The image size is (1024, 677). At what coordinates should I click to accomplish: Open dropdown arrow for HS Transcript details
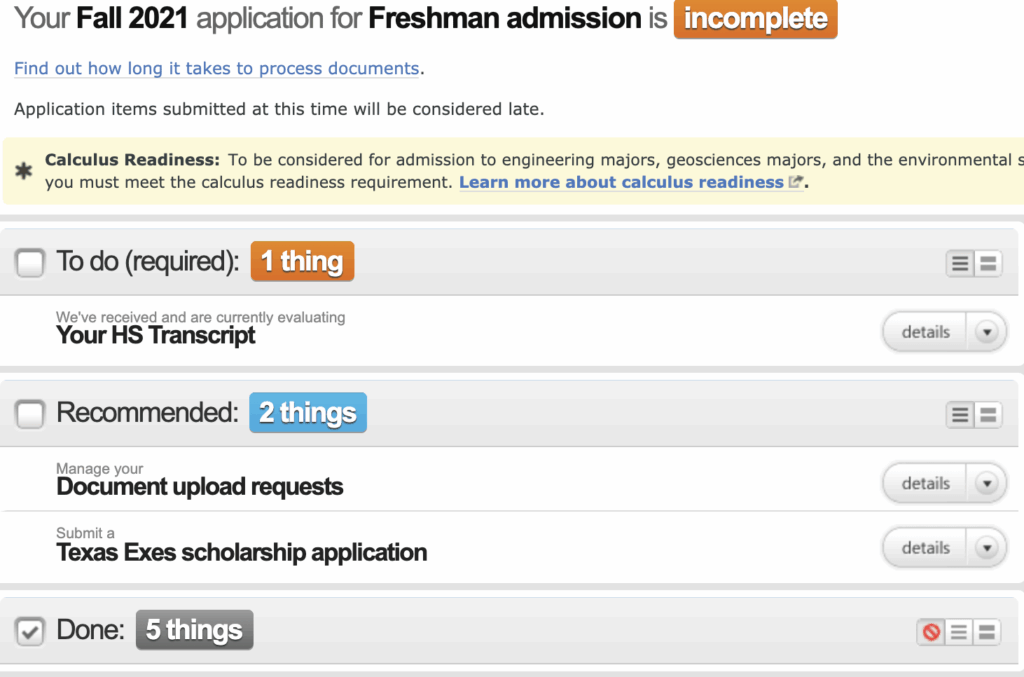987,332
